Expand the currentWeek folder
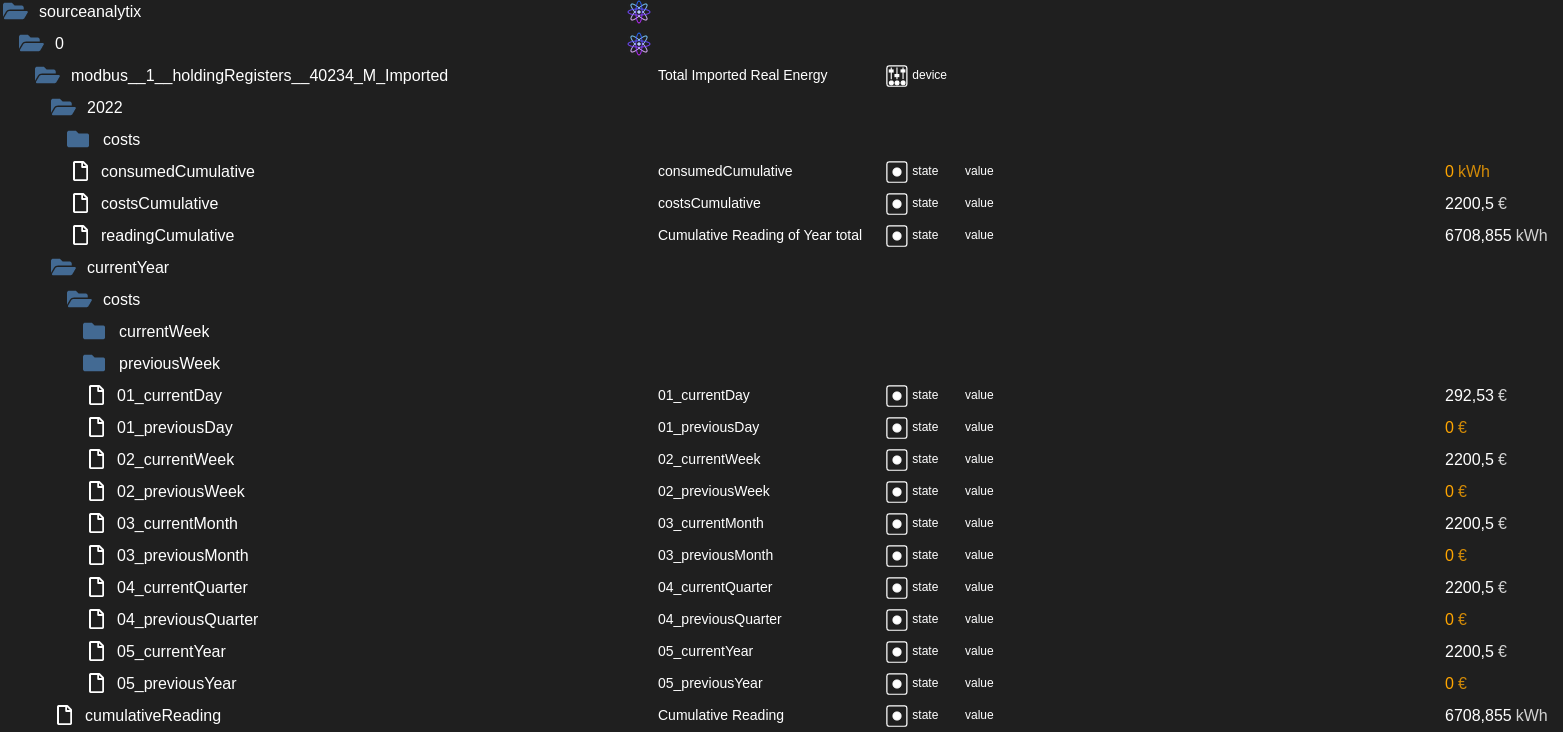1563x732 pixels. (94, 331)
